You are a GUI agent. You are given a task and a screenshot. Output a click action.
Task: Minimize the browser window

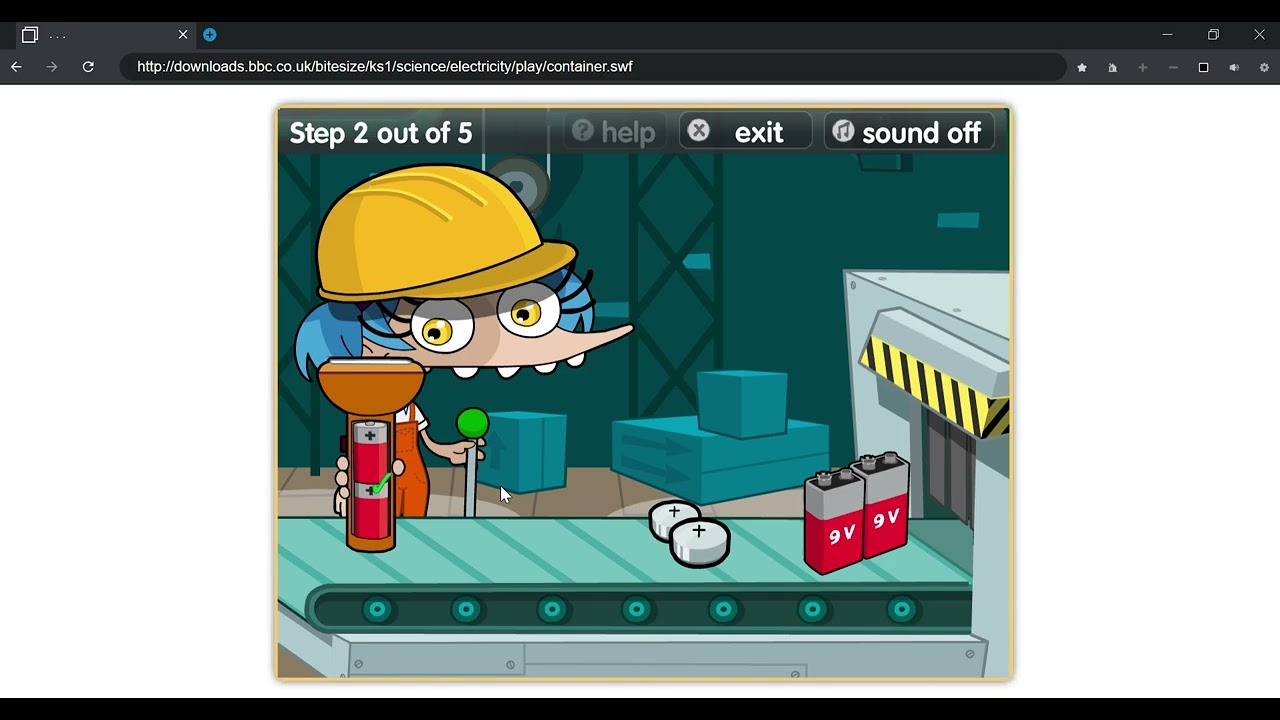click(1167, 34)
